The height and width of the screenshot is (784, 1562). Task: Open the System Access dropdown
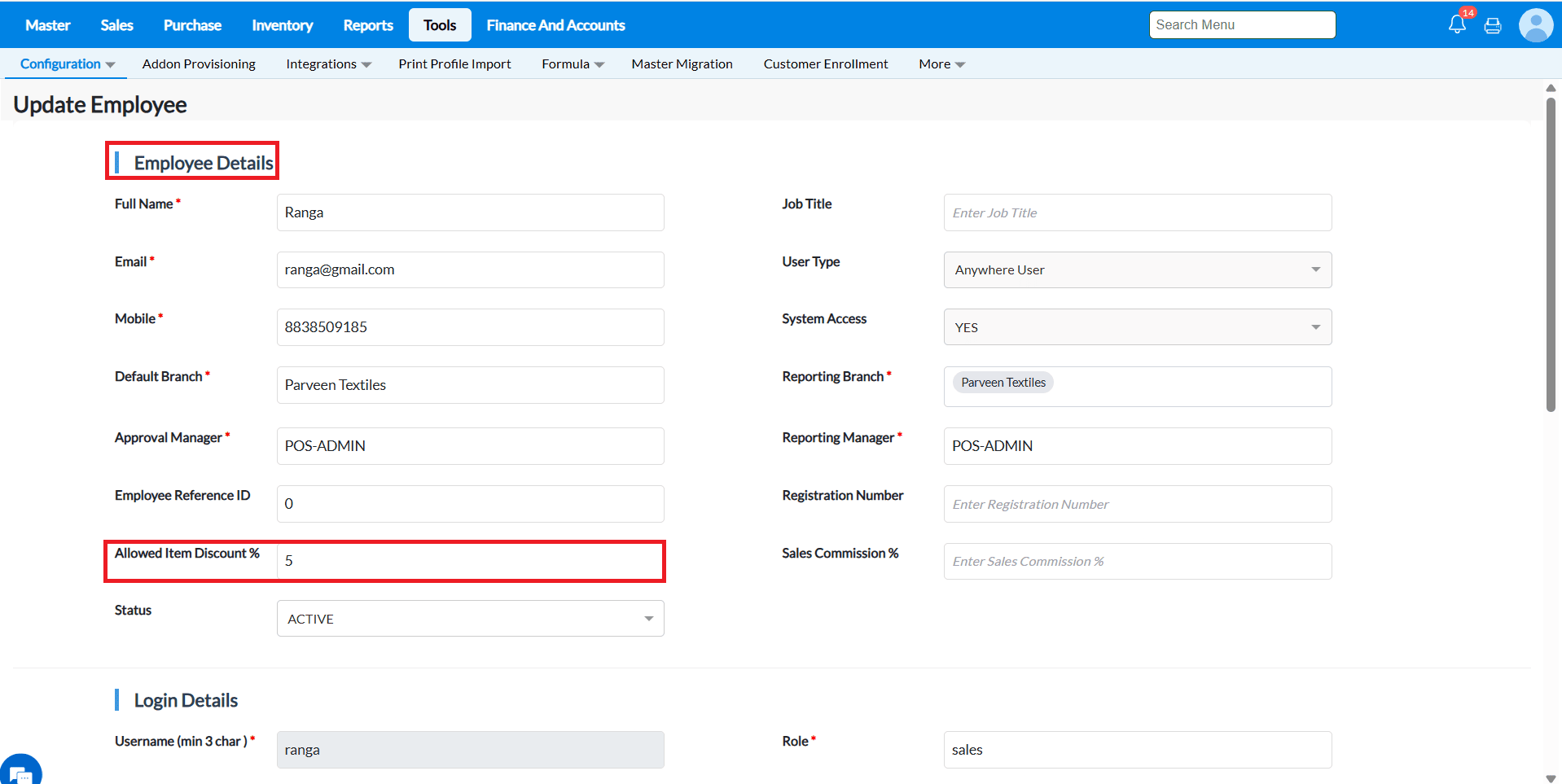[x=1137, y=327]
